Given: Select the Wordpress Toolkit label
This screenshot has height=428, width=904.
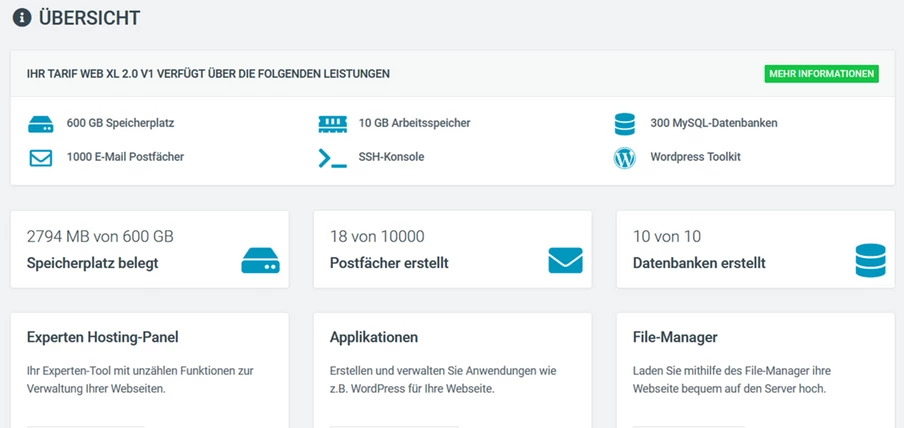Looking at the screenshot, I should [x=695, y=157].
